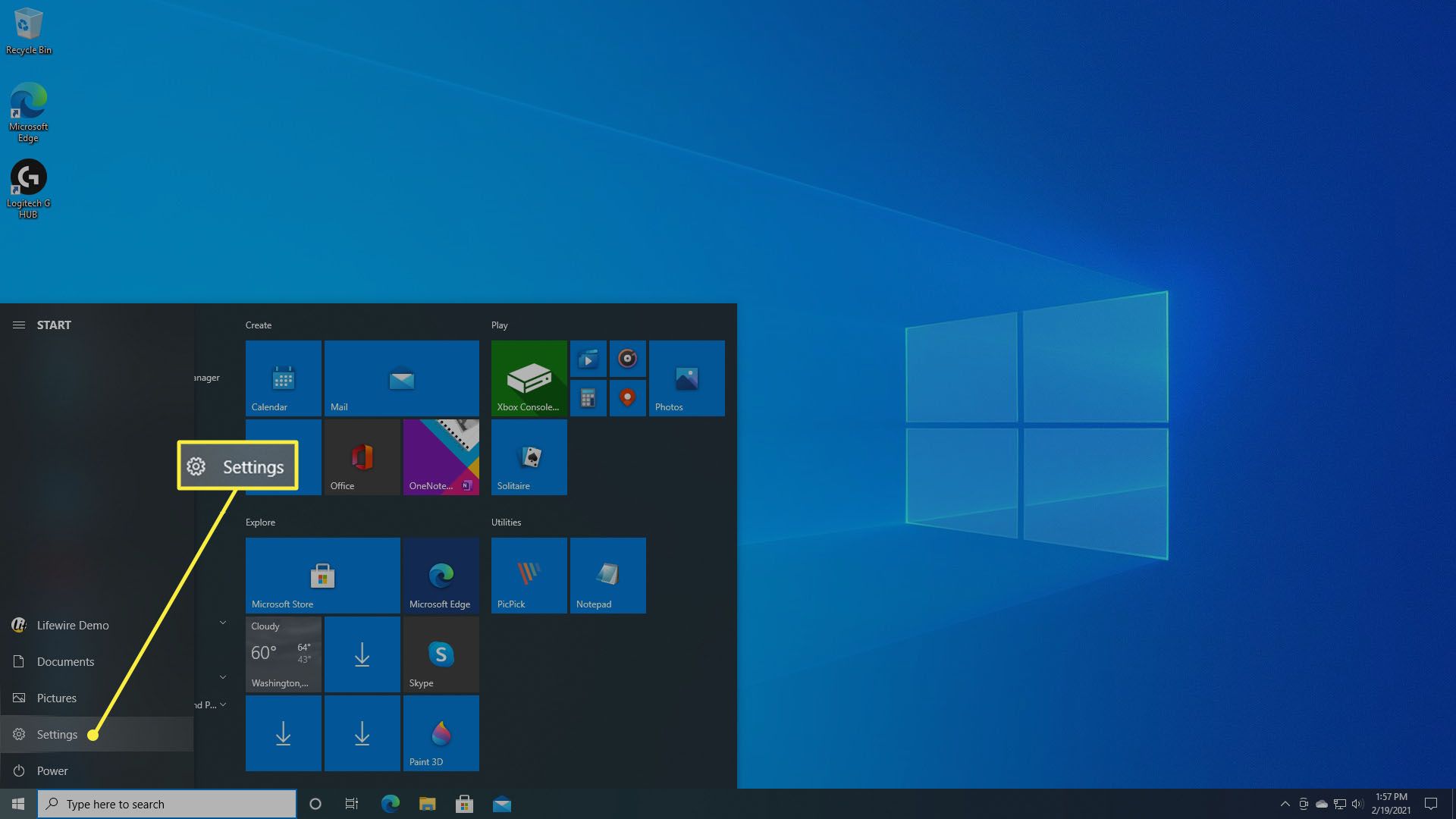Click the Power option in Start menu
The height and width of the screenshot is (819, 1456).
click(52, 770)
